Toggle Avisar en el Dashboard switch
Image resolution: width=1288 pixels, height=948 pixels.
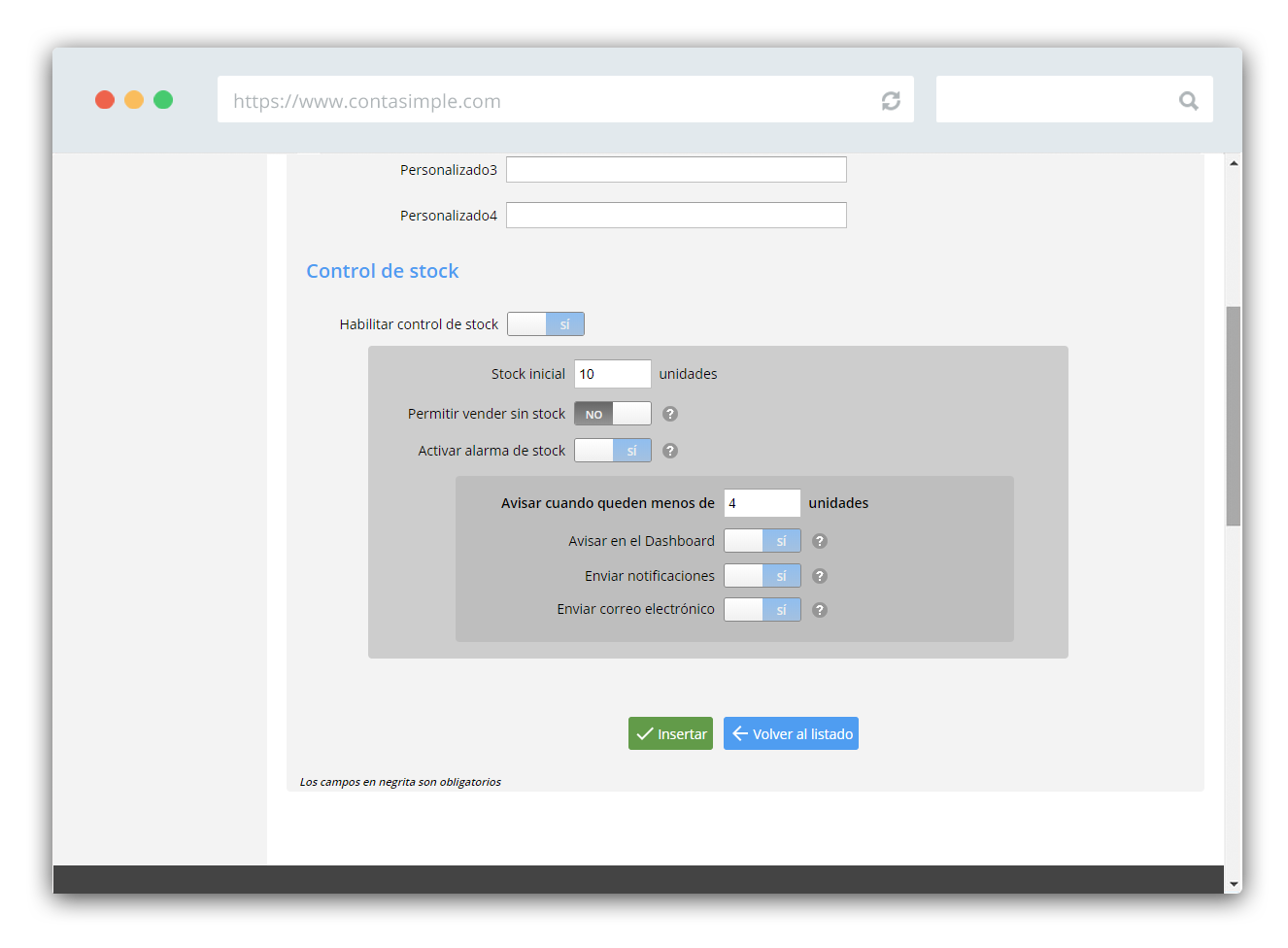click(x=763, y=541)
